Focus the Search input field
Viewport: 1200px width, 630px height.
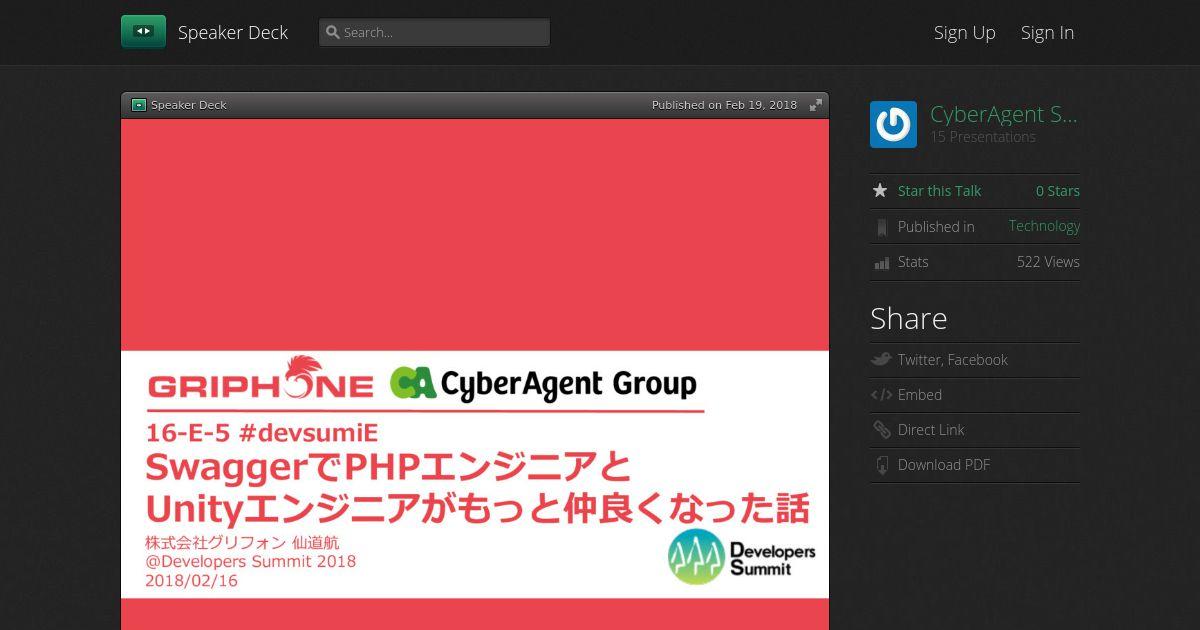pos(434,32)
